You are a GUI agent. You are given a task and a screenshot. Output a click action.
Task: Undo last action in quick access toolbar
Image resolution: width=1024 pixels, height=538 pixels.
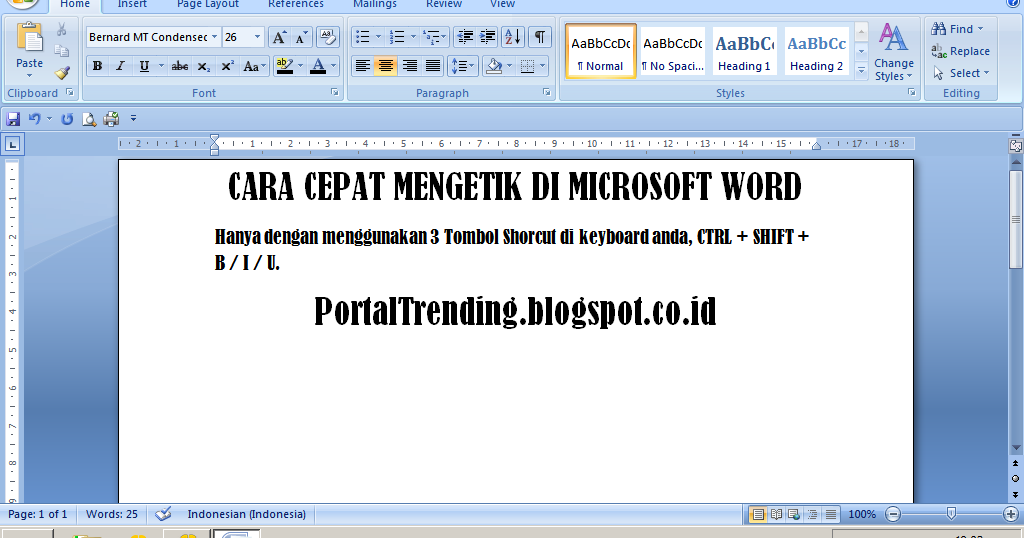tap(34, 119)
